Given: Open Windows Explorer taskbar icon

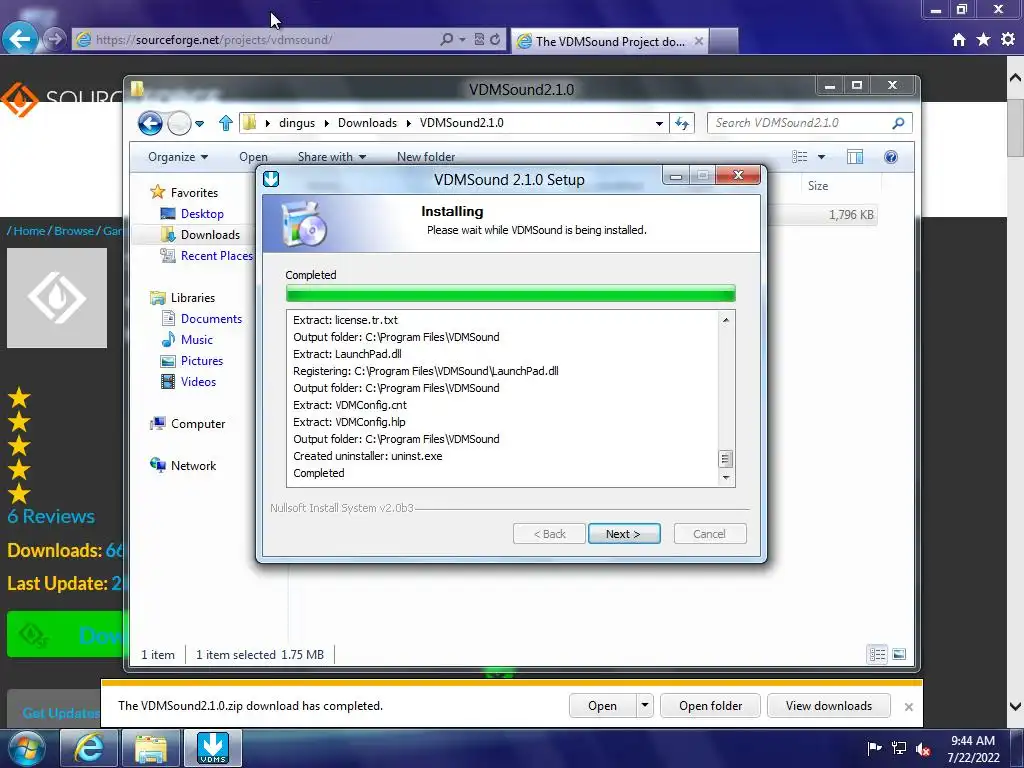Looking at the screenshot, I should 151,748.
